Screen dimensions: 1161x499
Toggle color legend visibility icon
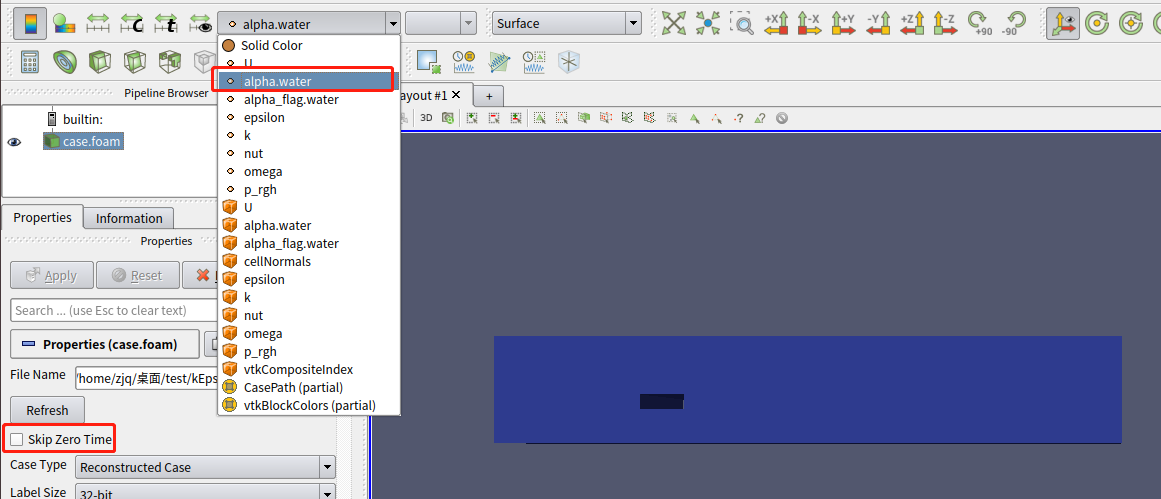tap(30, 23)
